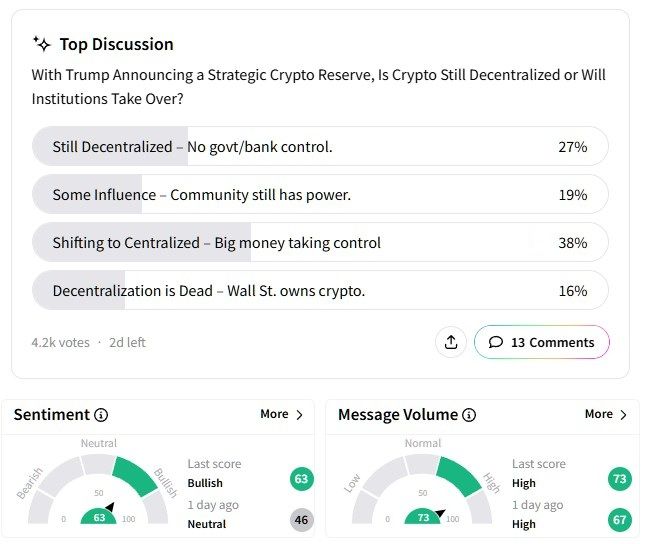Image resolution: width=647 pixels, height=544 pixels.
Task: Click the green 73 volume score badge
Action: point(620,479)
